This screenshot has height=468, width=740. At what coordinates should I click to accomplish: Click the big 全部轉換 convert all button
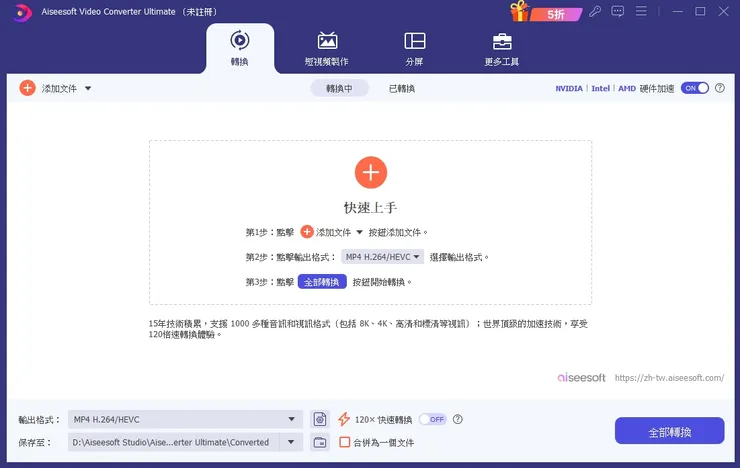pyautogui.click(x=669, y=431)
